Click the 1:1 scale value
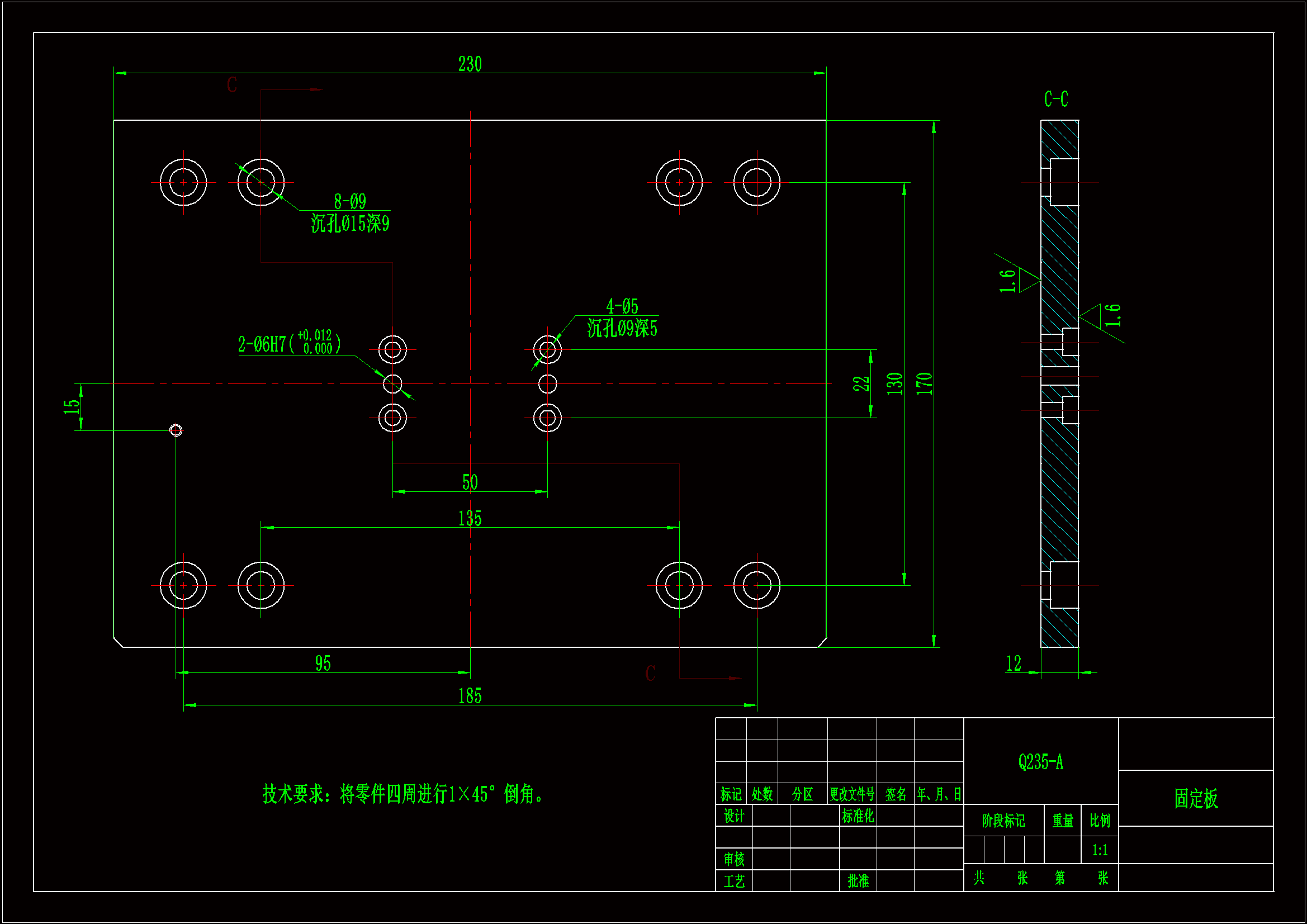This screenshot has width=1307, height=924. tap(1099, 850)
